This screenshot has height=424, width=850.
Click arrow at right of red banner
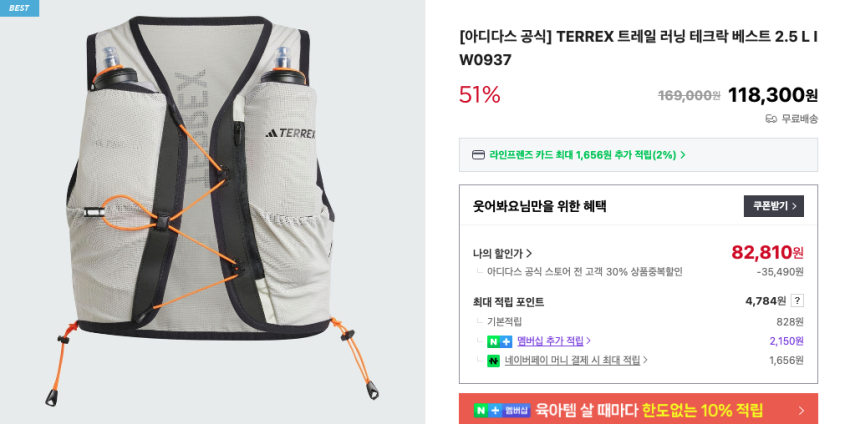click(x=802, y=410)
